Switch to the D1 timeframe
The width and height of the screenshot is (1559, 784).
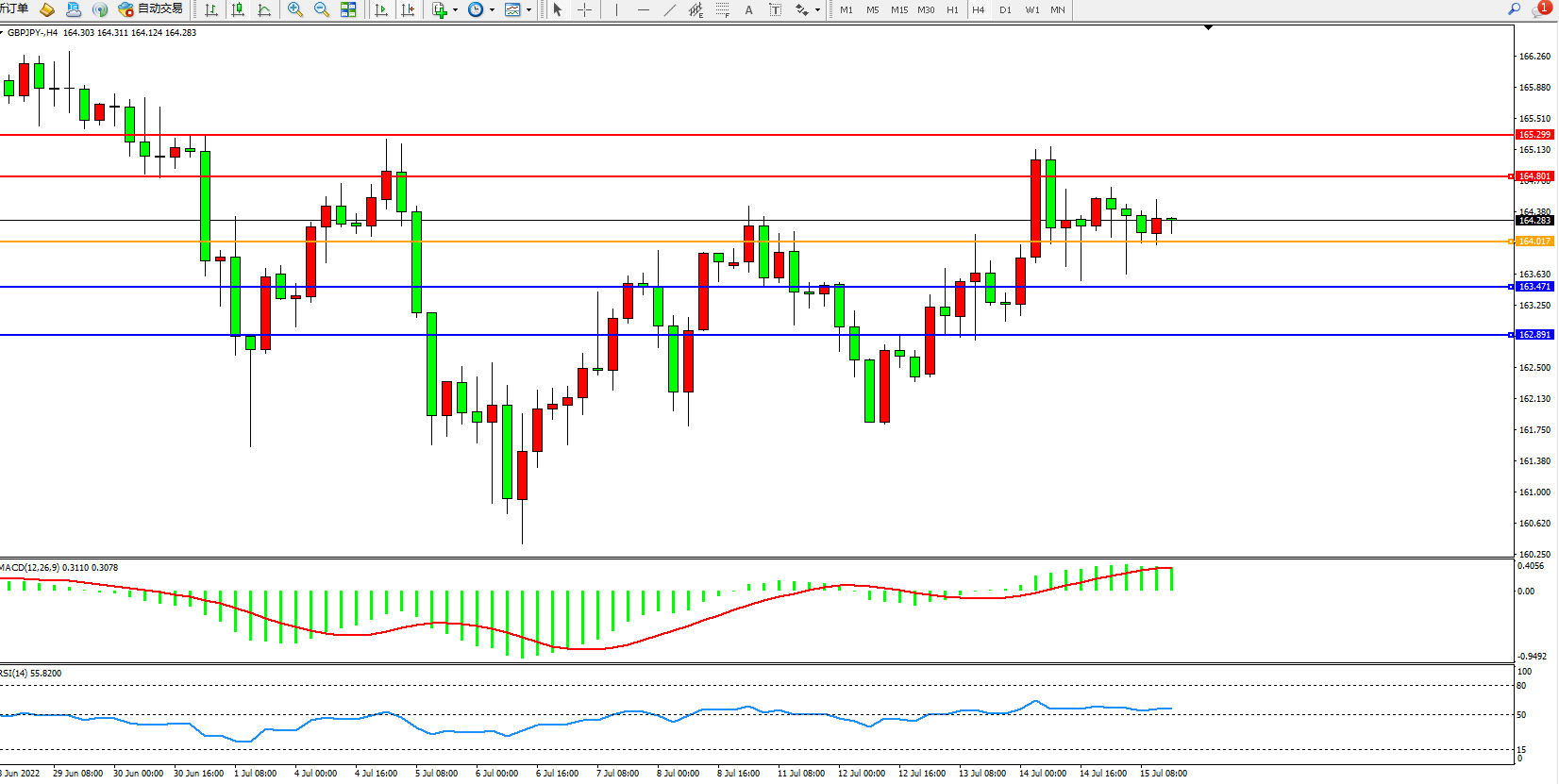(1005, 9)
